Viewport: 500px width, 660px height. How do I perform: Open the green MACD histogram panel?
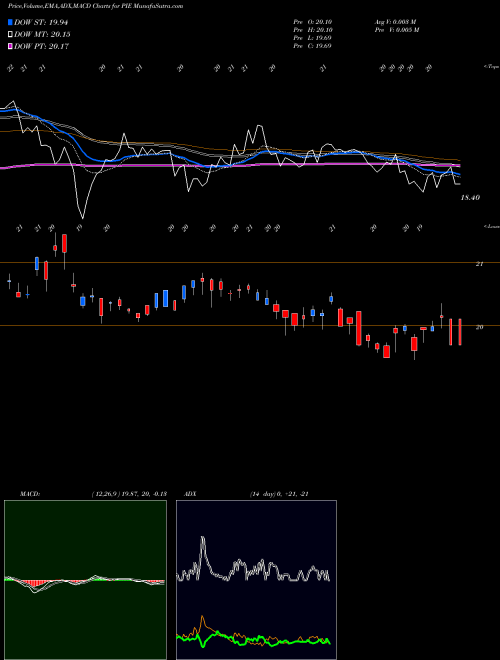pos(85,580)
